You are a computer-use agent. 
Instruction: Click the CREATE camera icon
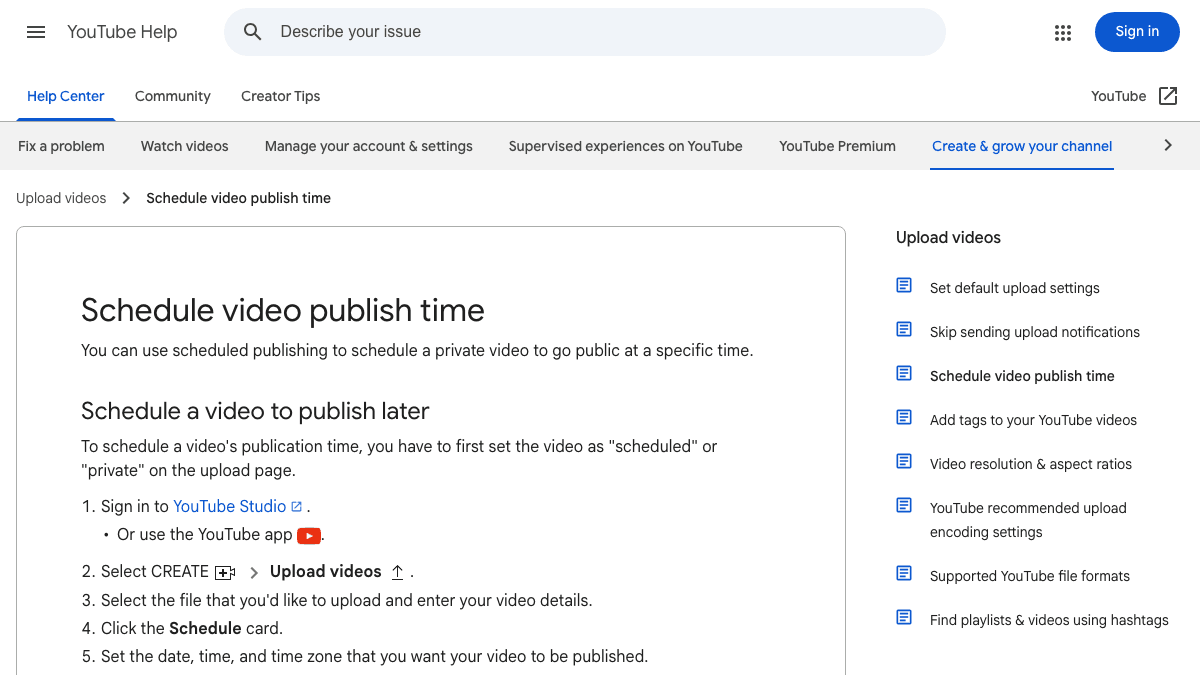[x=225, y=573]
